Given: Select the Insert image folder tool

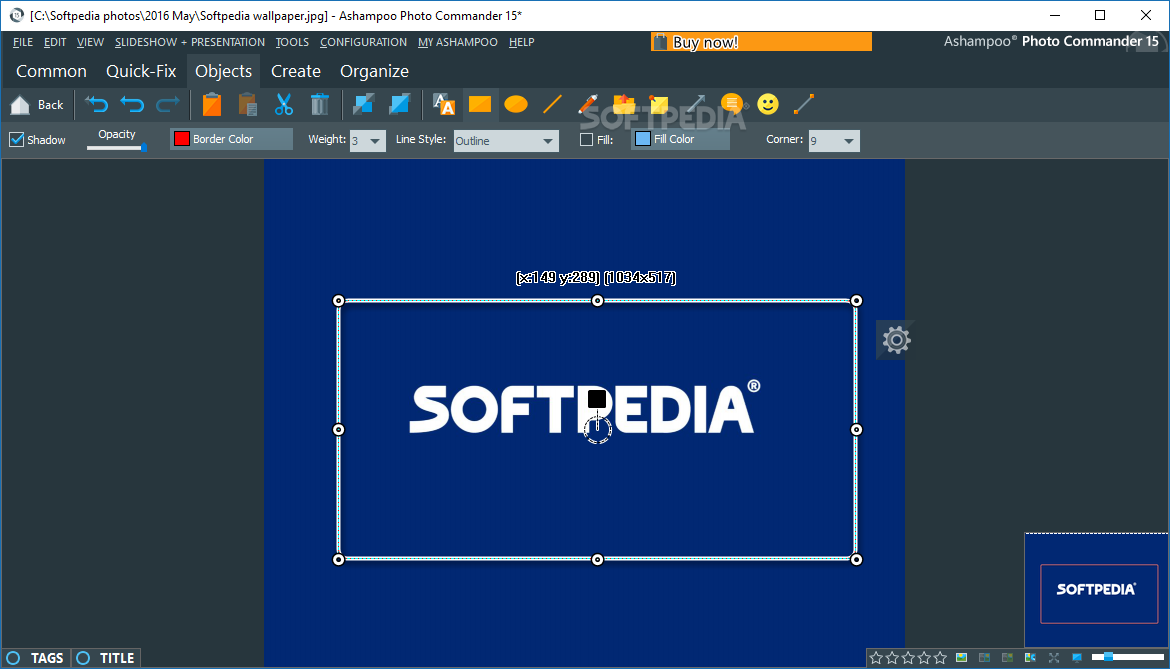Looking at the screenshot, I should 624,104.
